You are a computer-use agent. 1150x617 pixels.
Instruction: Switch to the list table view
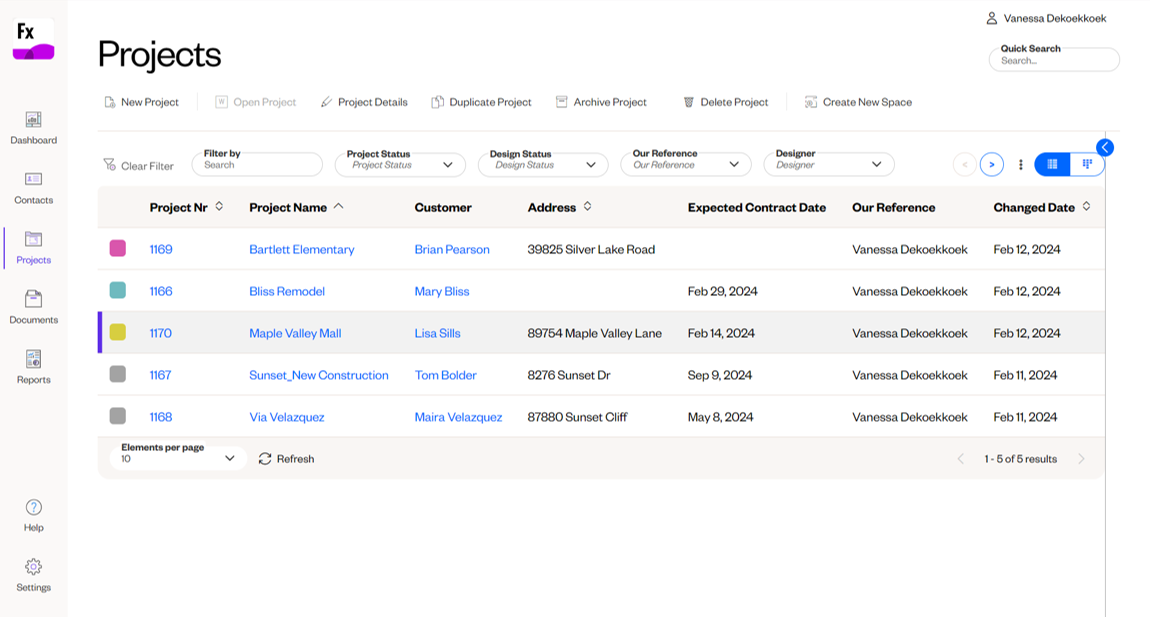[x=1052, y=164]
